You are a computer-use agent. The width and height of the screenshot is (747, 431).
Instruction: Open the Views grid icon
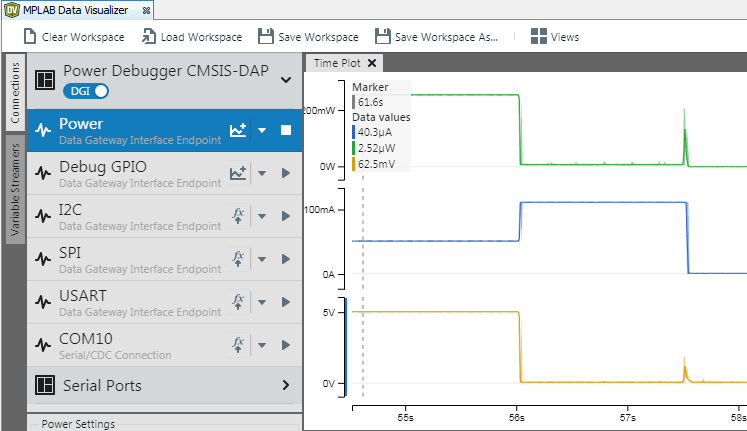[539, 37]
